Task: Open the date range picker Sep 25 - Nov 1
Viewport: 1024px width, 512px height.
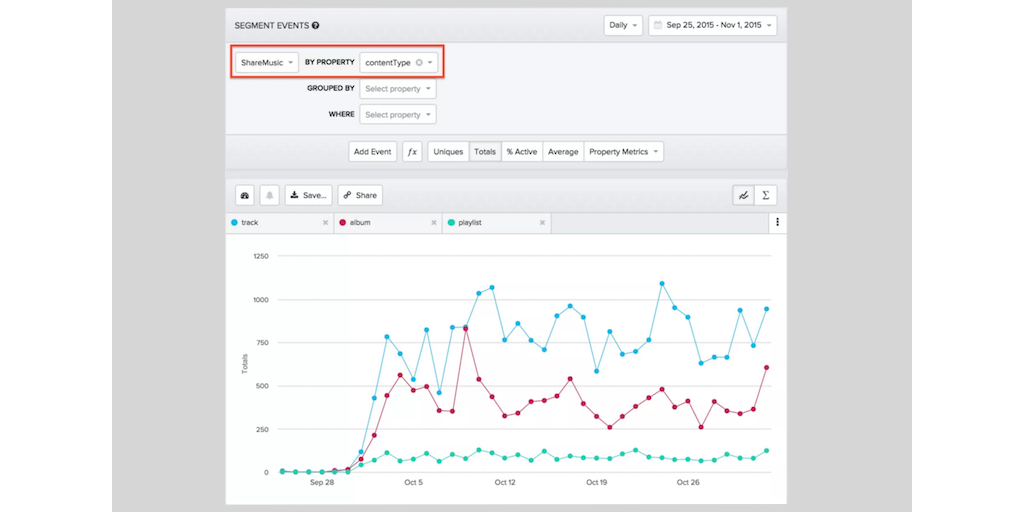Action: pyautogui.click(x=712, y=26)
